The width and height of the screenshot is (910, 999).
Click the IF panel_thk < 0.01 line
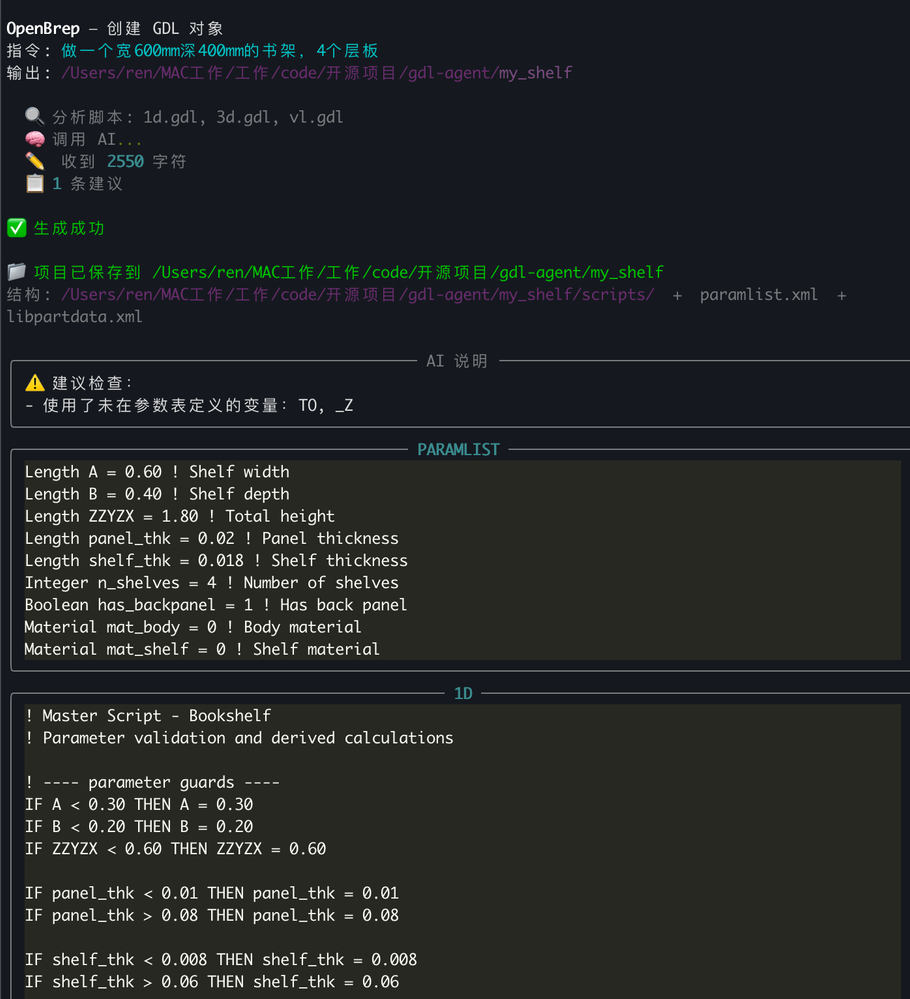coord(212,893)
